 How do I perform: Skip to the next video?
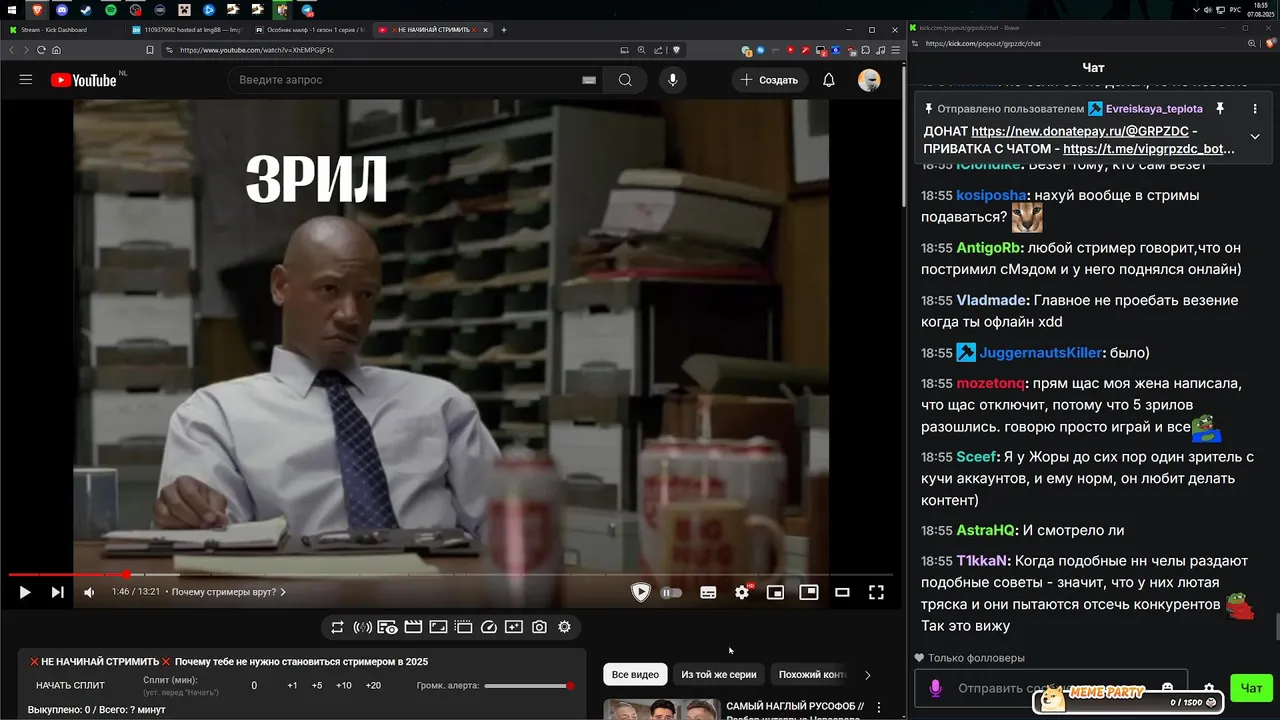[x=57, y=592]
